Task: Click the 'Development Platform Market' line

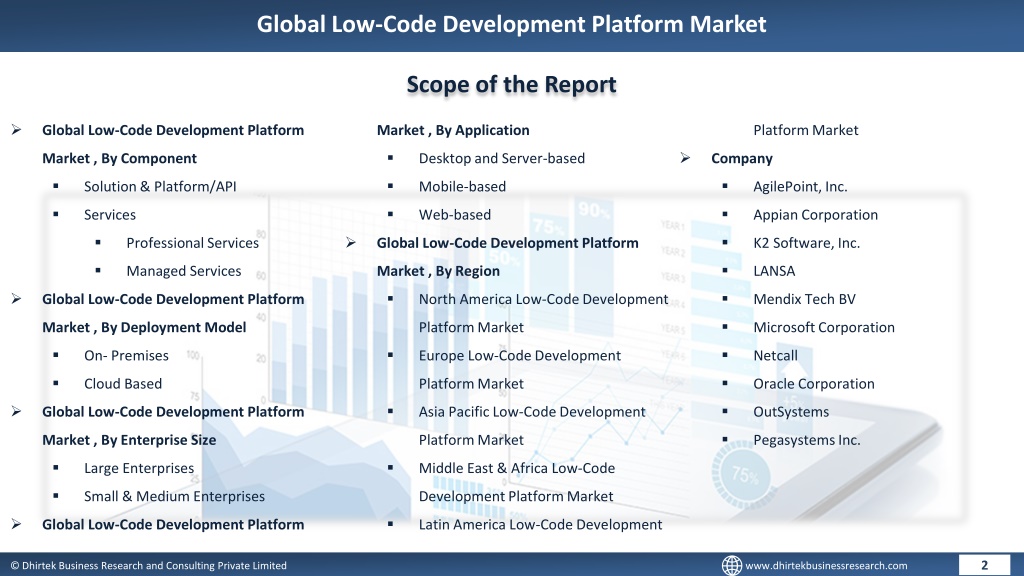Action: pyautogui.click(x=516, y=496)
